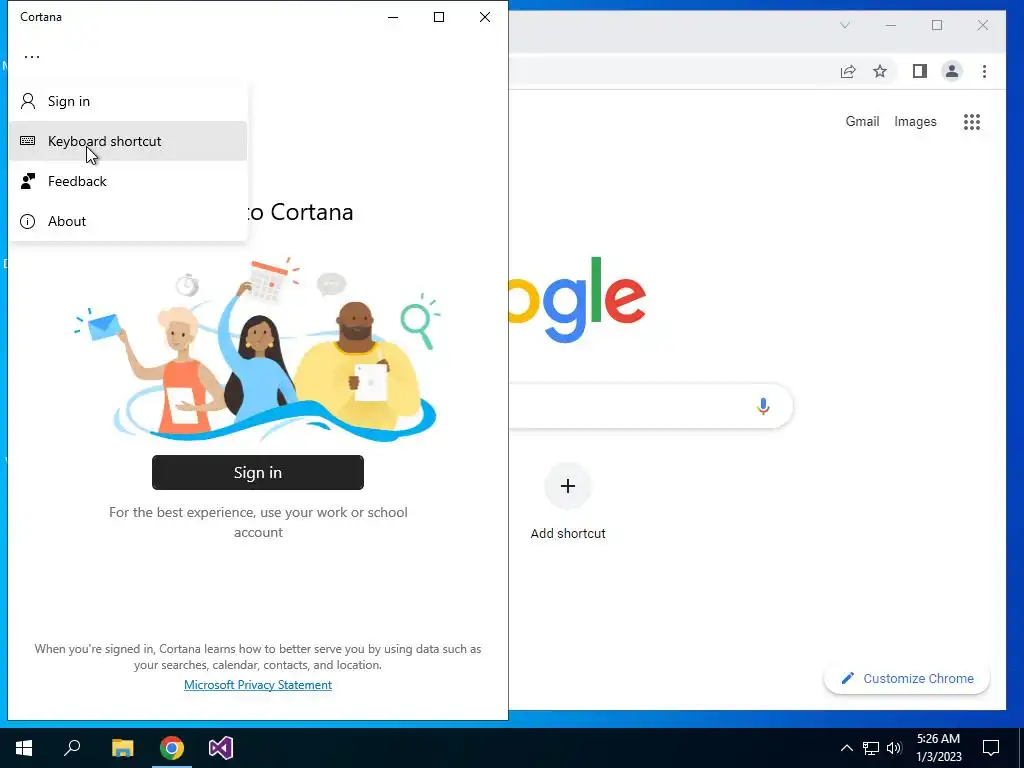This screenshot has width=1024, height=768.
Task: Start voice search with microphone icon
Action: (763, 406)
